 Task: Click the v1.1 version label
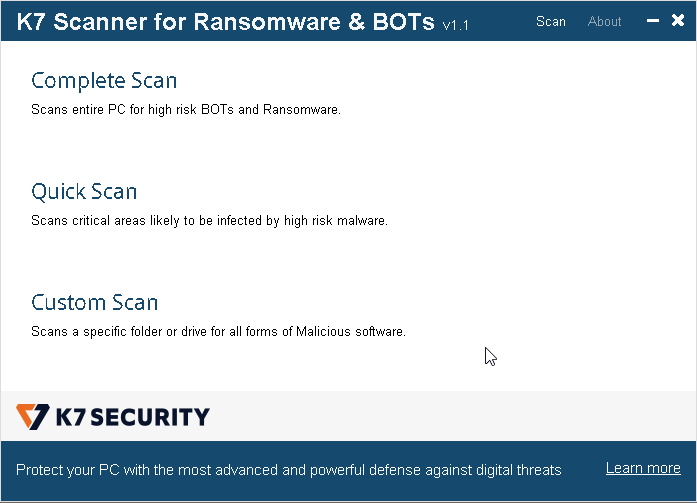(x=455, y=25)
